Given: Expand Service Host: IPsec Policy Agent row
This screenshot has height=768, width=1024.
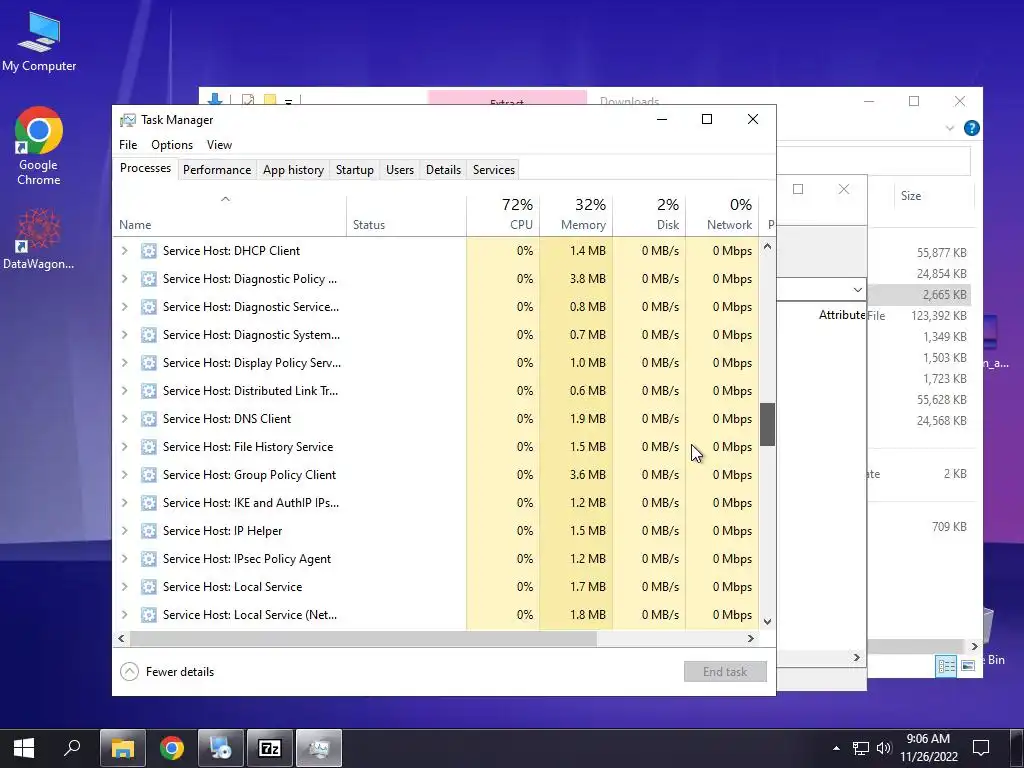Looking at the screenshot, I should click(x=125, y=559).
